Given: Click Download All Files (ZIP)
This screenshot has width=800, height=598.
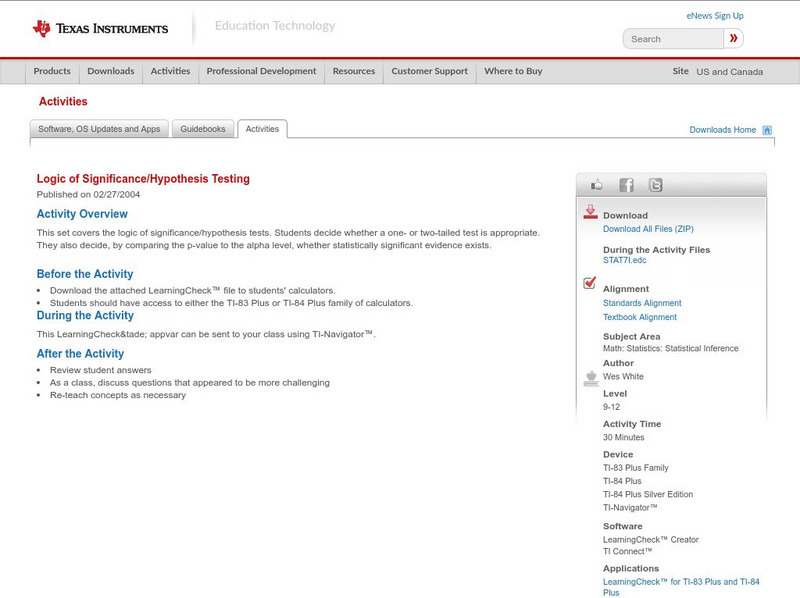Looking at the screenshot, I should click(x=648, y=229).
